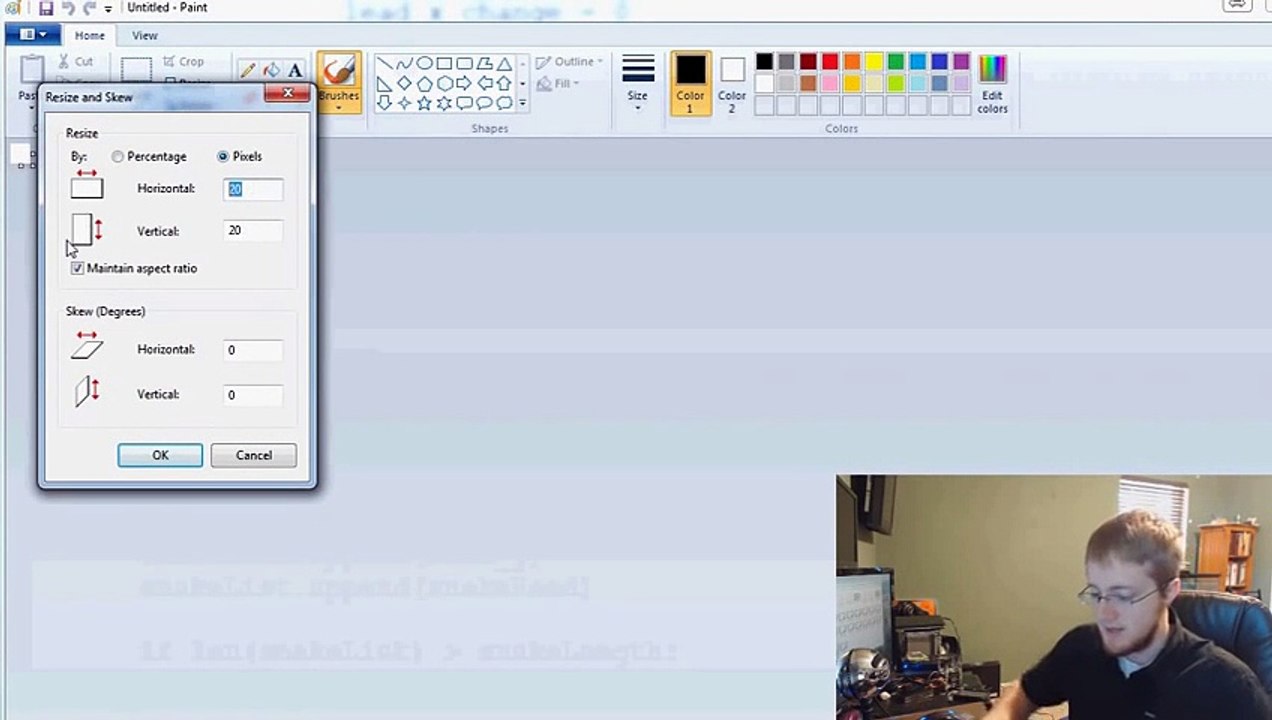Image resolution: width=1272 pixels, height=720 pixels.
Task: Choose the Rectangle shape
Action: tap(444, 63)
